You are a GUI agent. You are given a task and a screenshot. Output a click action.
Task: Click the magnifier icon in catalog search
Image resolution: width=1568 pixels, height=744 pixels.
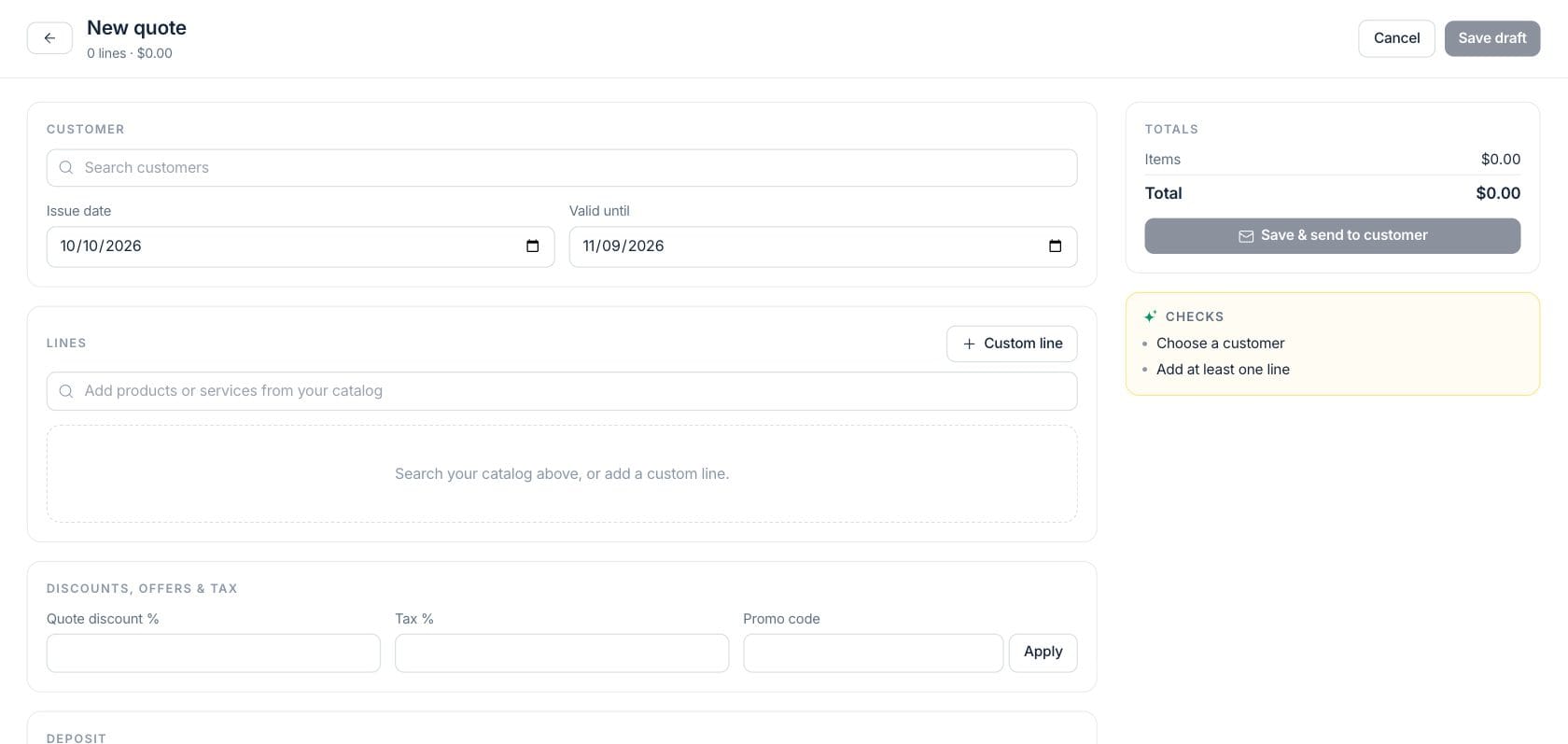(66, 391)
